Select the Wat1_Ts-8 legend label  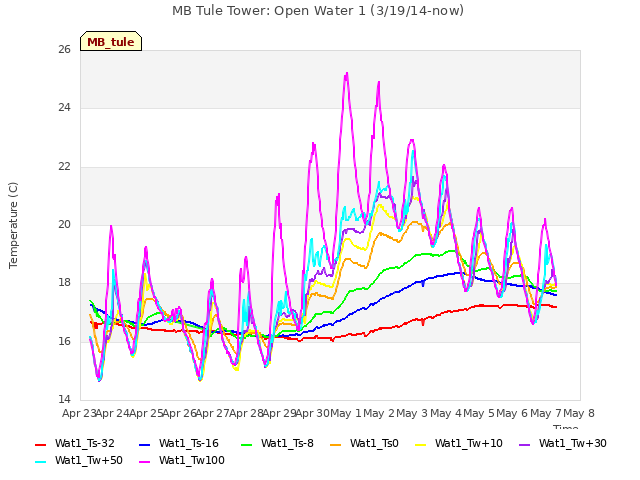tap(287, 444)
